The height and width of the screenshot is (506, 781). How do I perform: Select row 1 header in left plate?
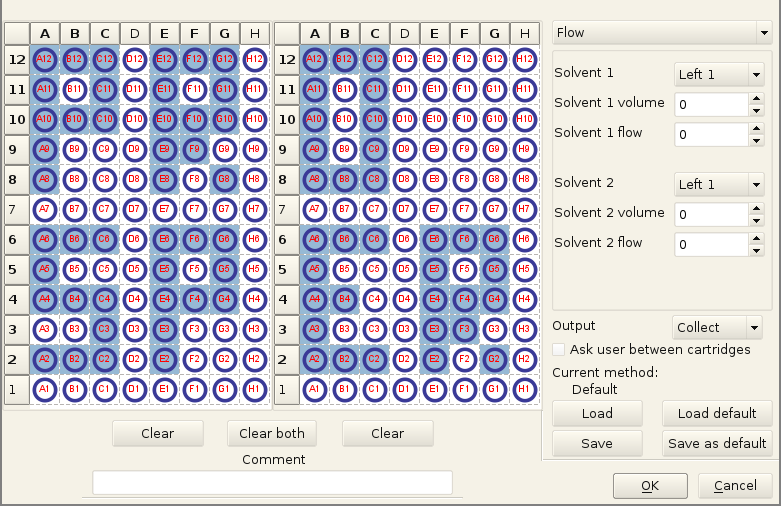tap(17, 389)
